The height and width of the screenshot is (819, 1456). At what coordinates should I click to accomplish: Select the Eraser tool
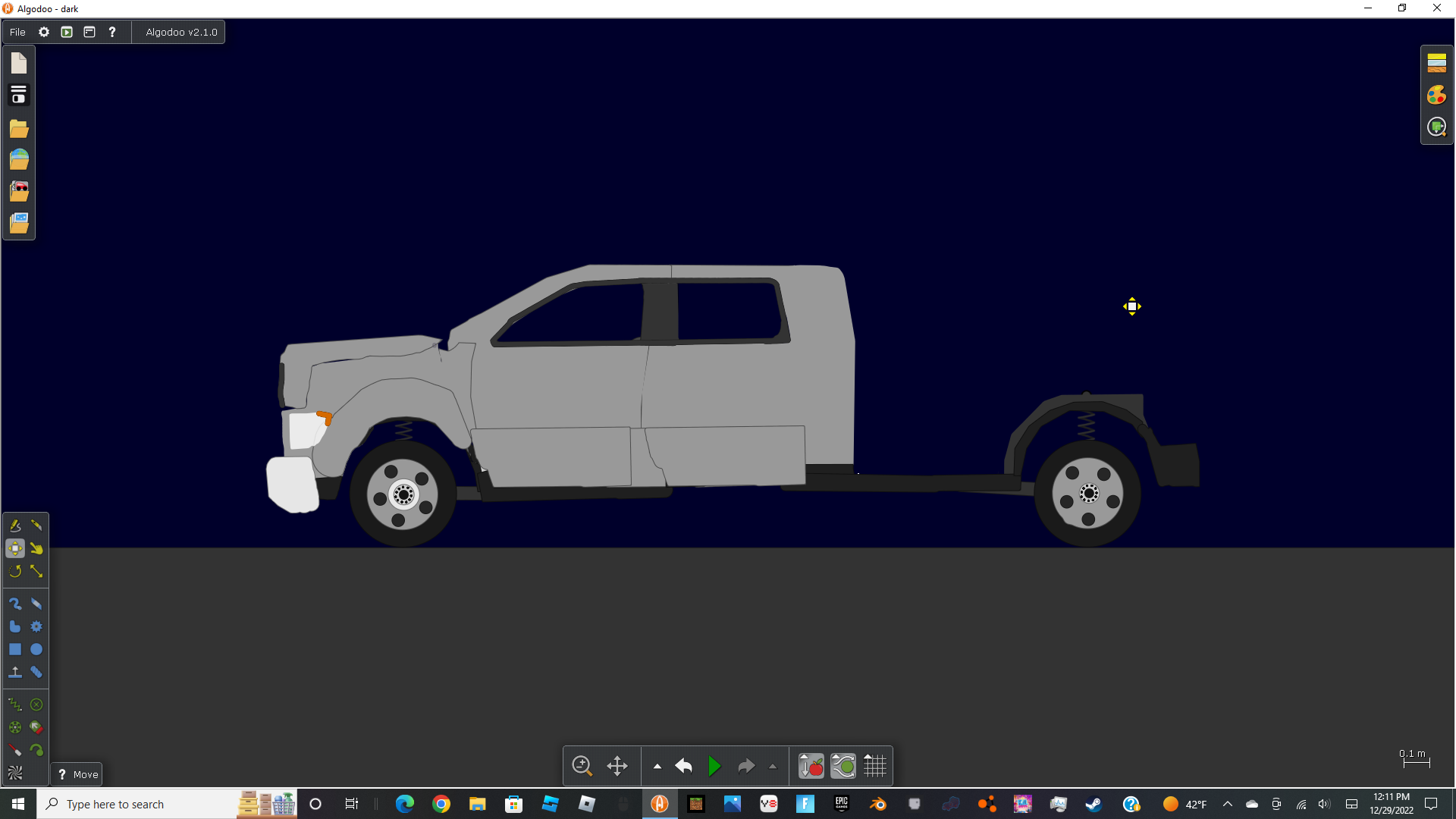click(36, 604)
